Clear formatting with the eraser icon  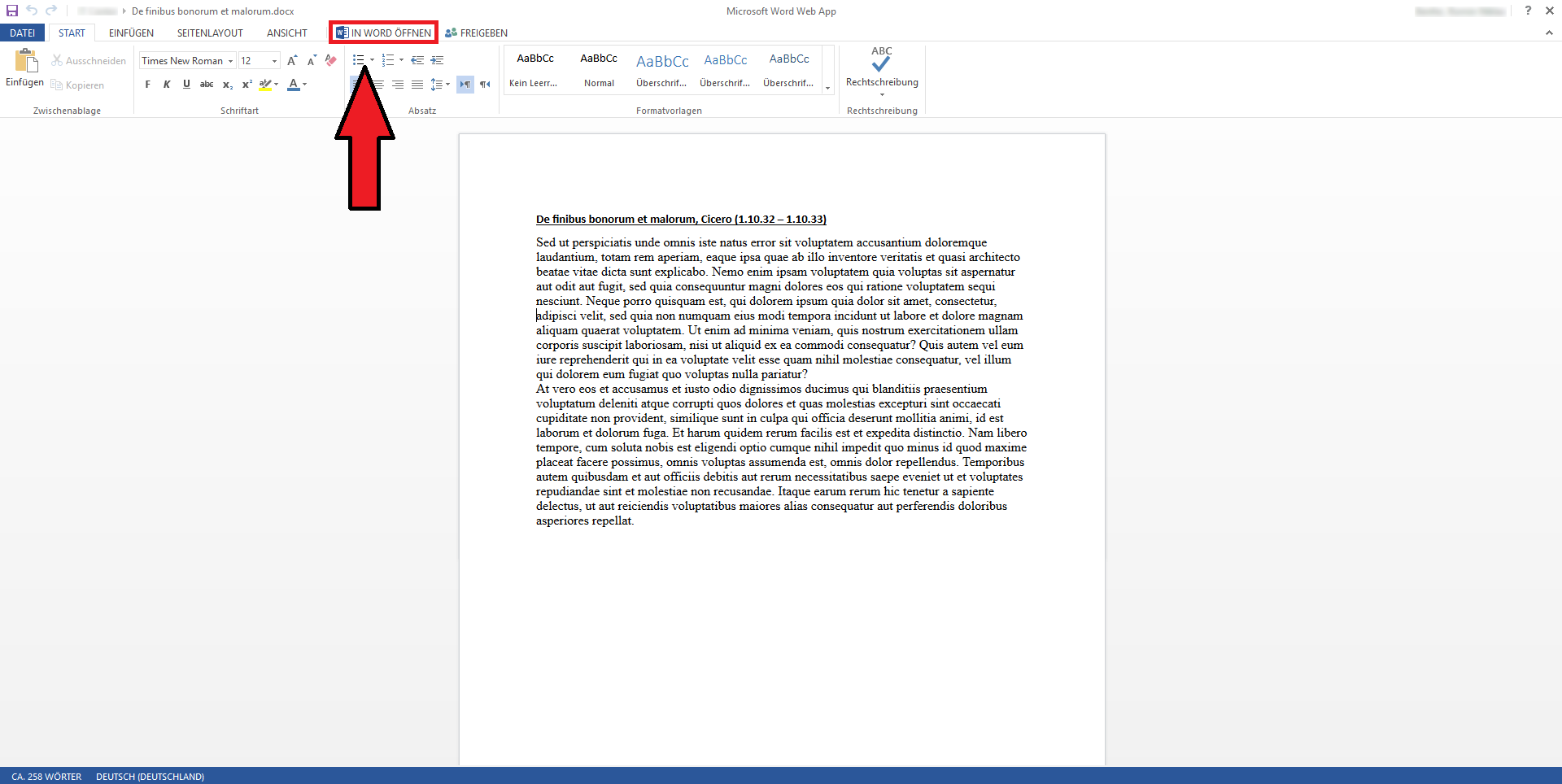pos(330,61)
